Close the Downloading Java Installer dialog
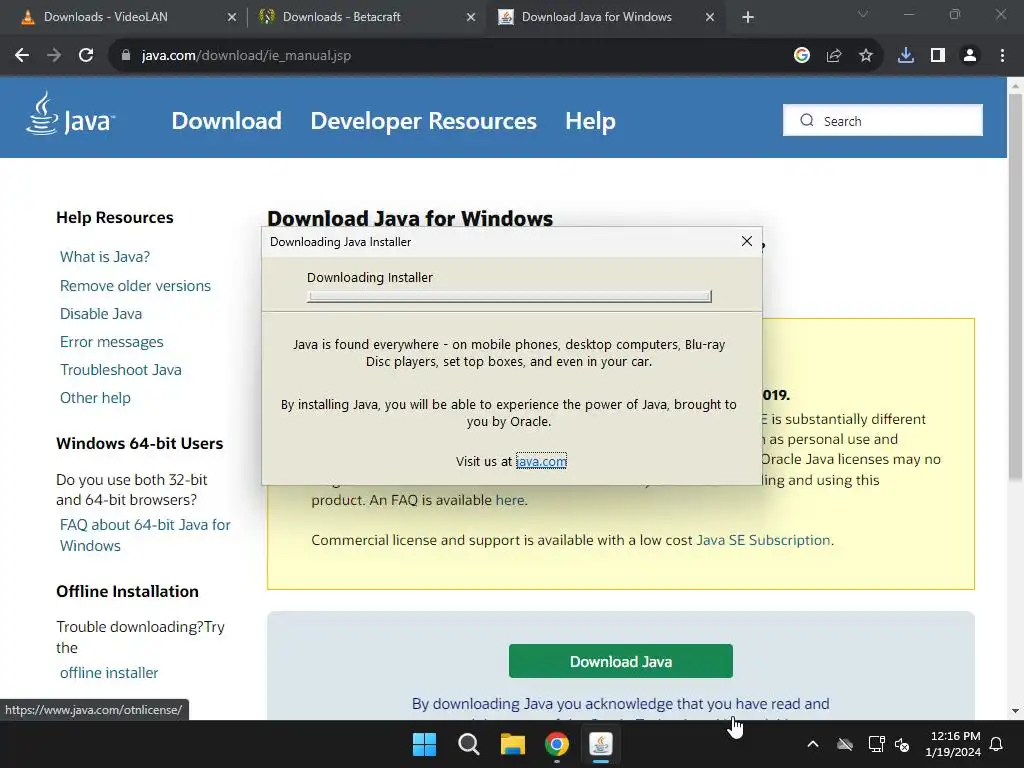Image resolution: width=1024 pixels, height=768 pixels. [747, 242]
